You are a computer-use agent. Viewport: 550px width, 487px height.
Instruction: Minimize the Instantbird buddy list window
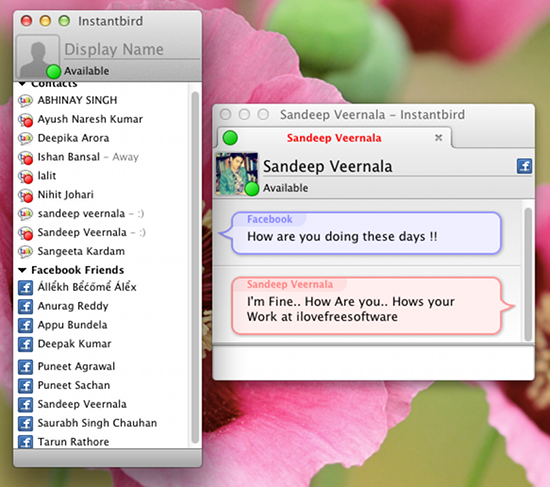[45, 21]
